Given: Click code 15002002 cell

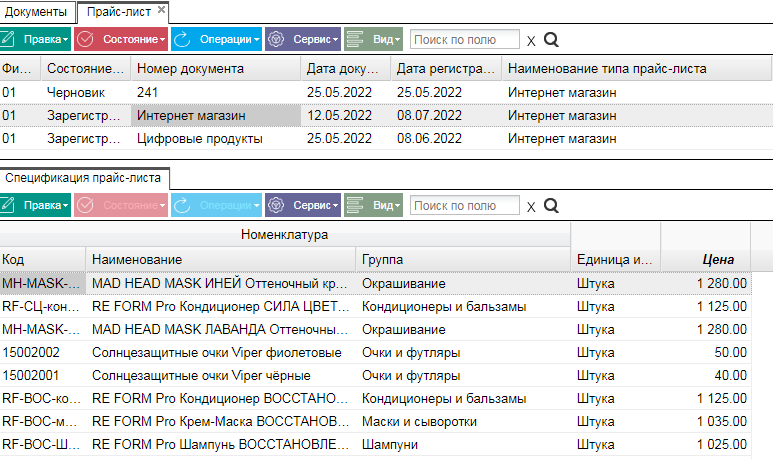Looking at the screenshot, I should pyautogui.click(x=42, y=353).
